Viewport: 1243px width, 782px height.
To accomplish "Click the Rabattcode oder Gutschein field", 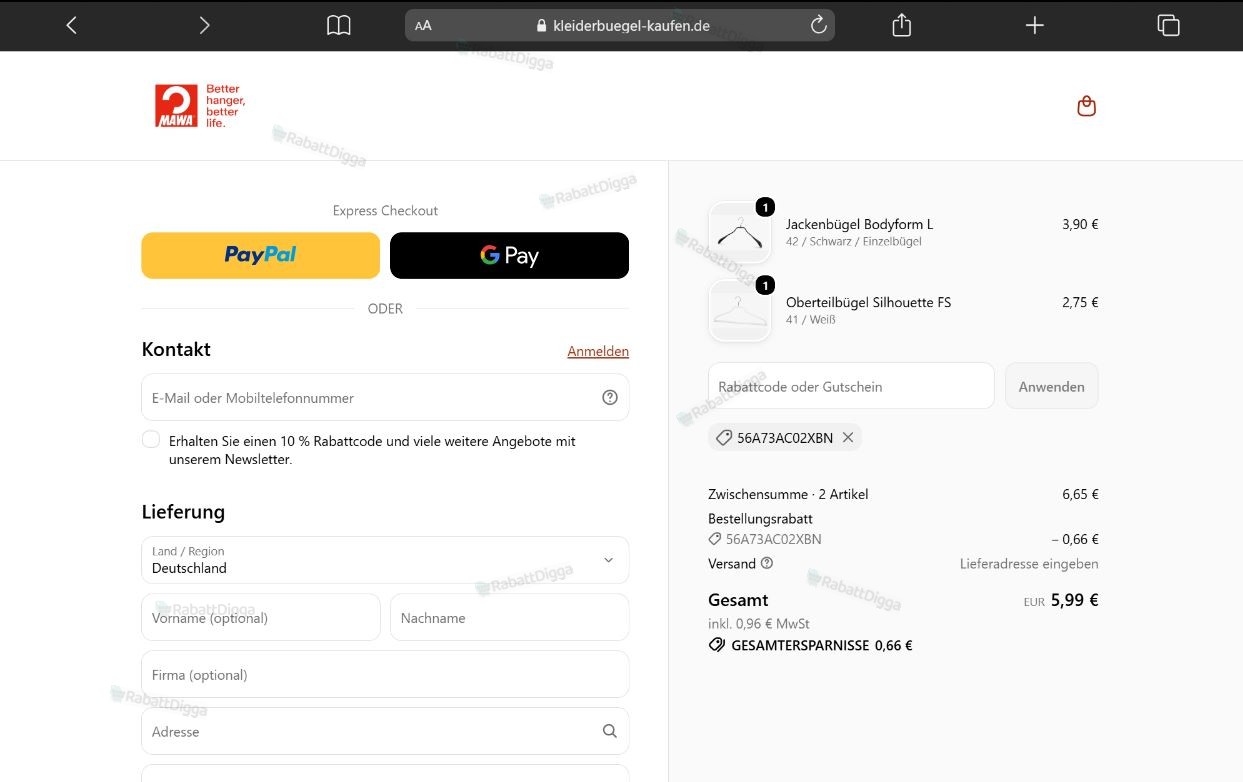I will point(851,386).
